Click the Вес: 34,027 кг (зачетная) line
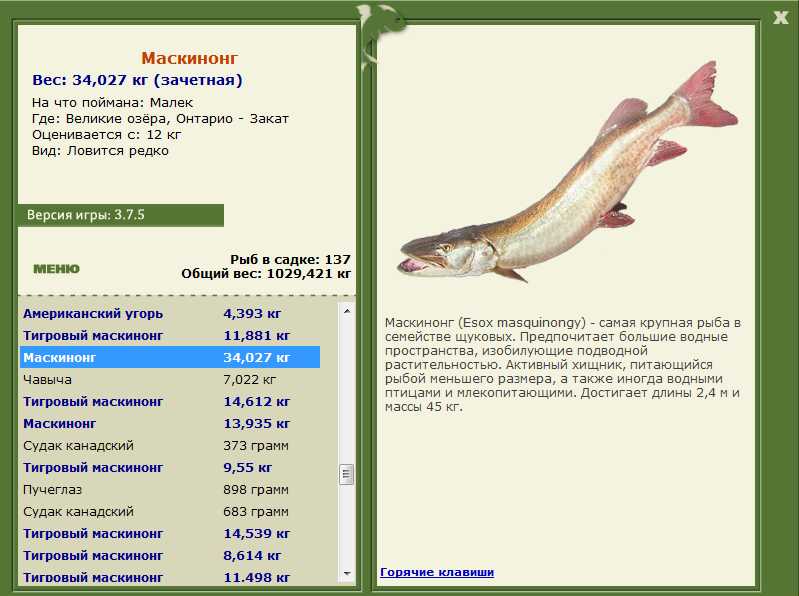The width and height of the screenshot is (799, 596). point(137,80)
